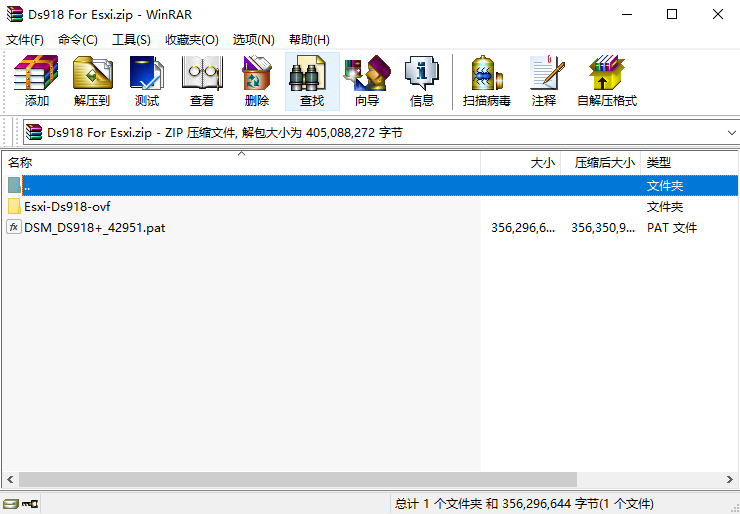Open the 帮助(H) menu
The width and height of the screenshot is (740, 514).
309,40
